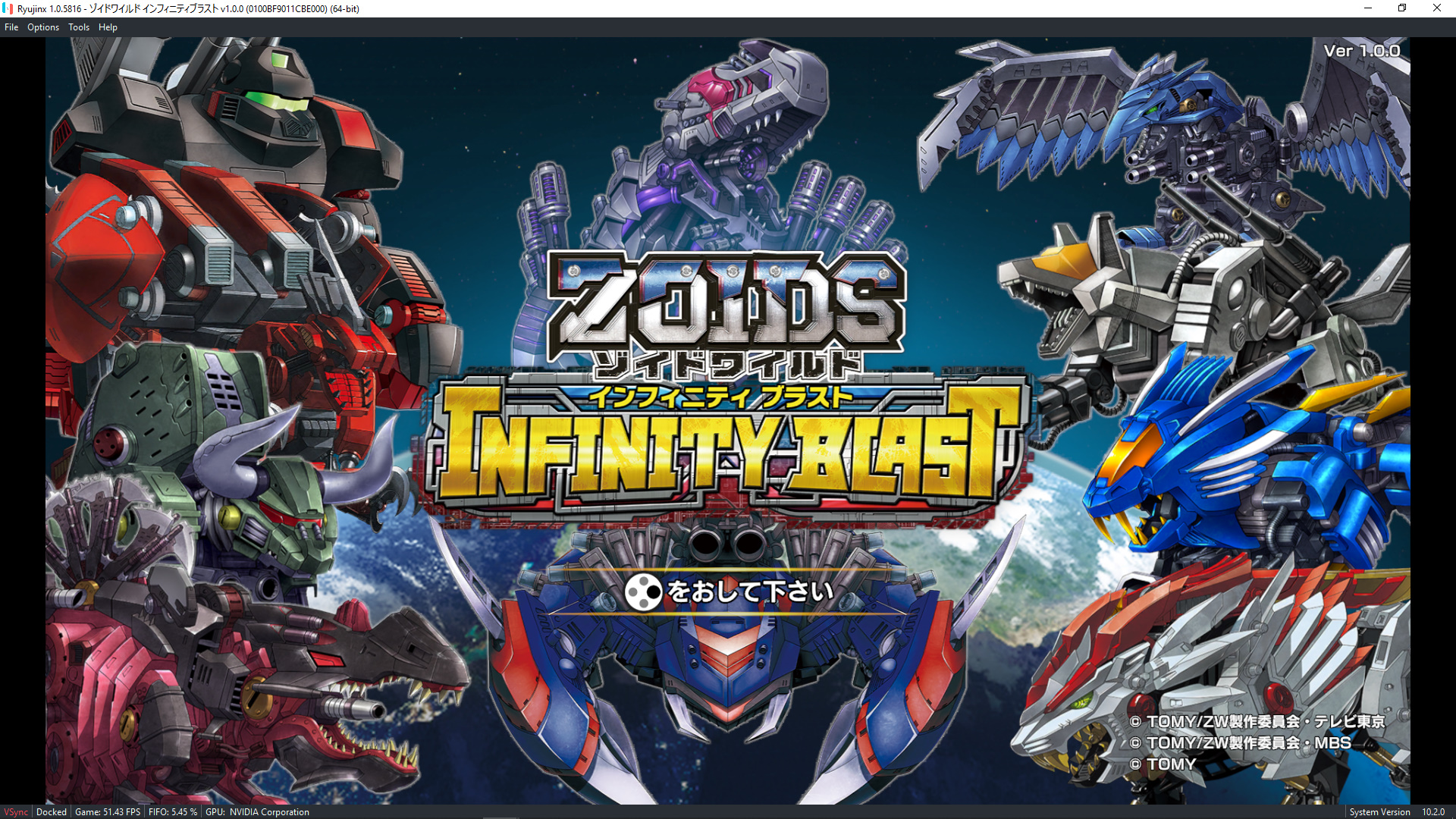The image size is (1456, 819).
Task: Click the をおして下さい press prompt text
Action: click(751, 591)
